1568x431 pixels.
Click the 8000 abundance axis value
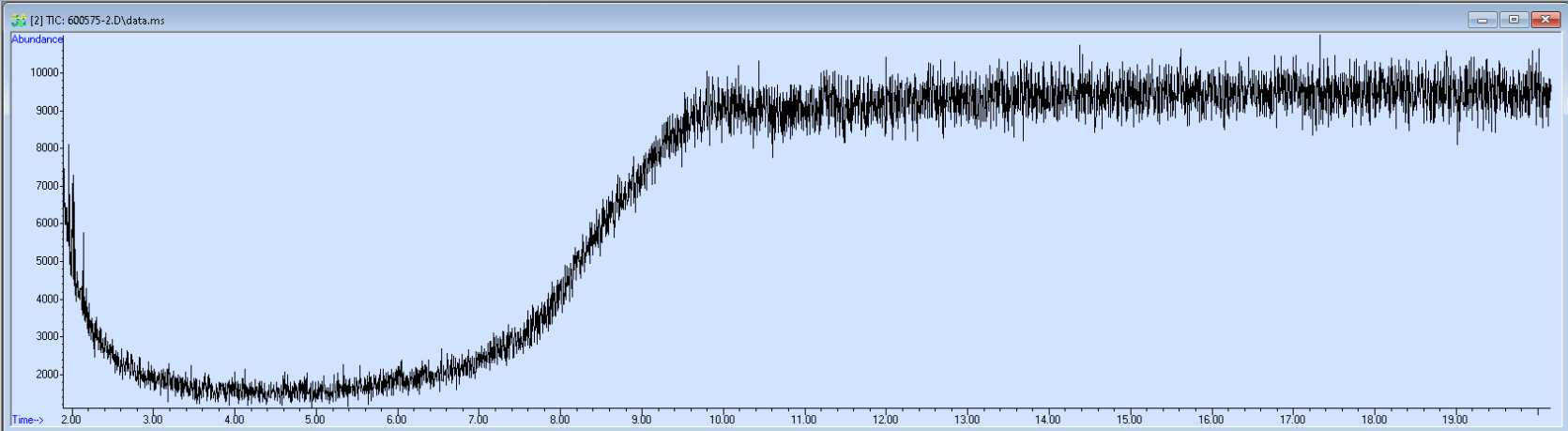[46, 148]
